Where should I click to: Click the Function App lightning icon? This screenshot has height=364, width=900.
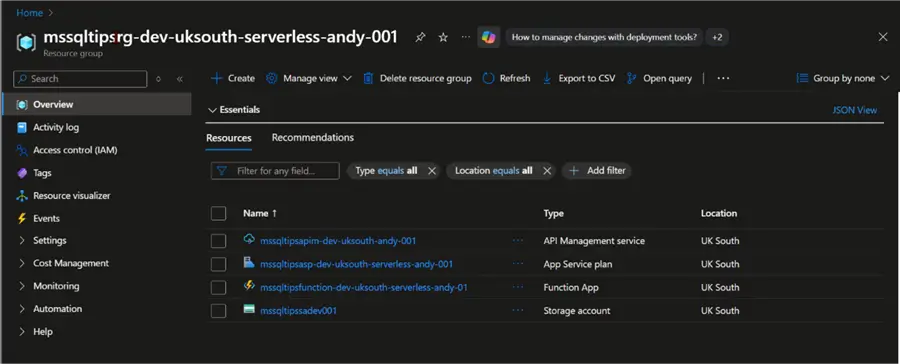[249, 286]
